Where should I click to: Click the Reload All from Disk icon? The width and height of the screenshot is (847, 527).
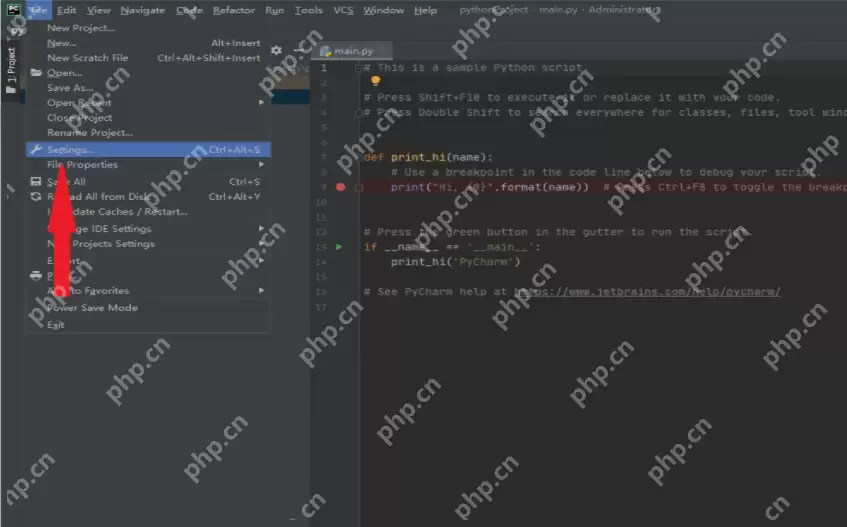(36, 197)
